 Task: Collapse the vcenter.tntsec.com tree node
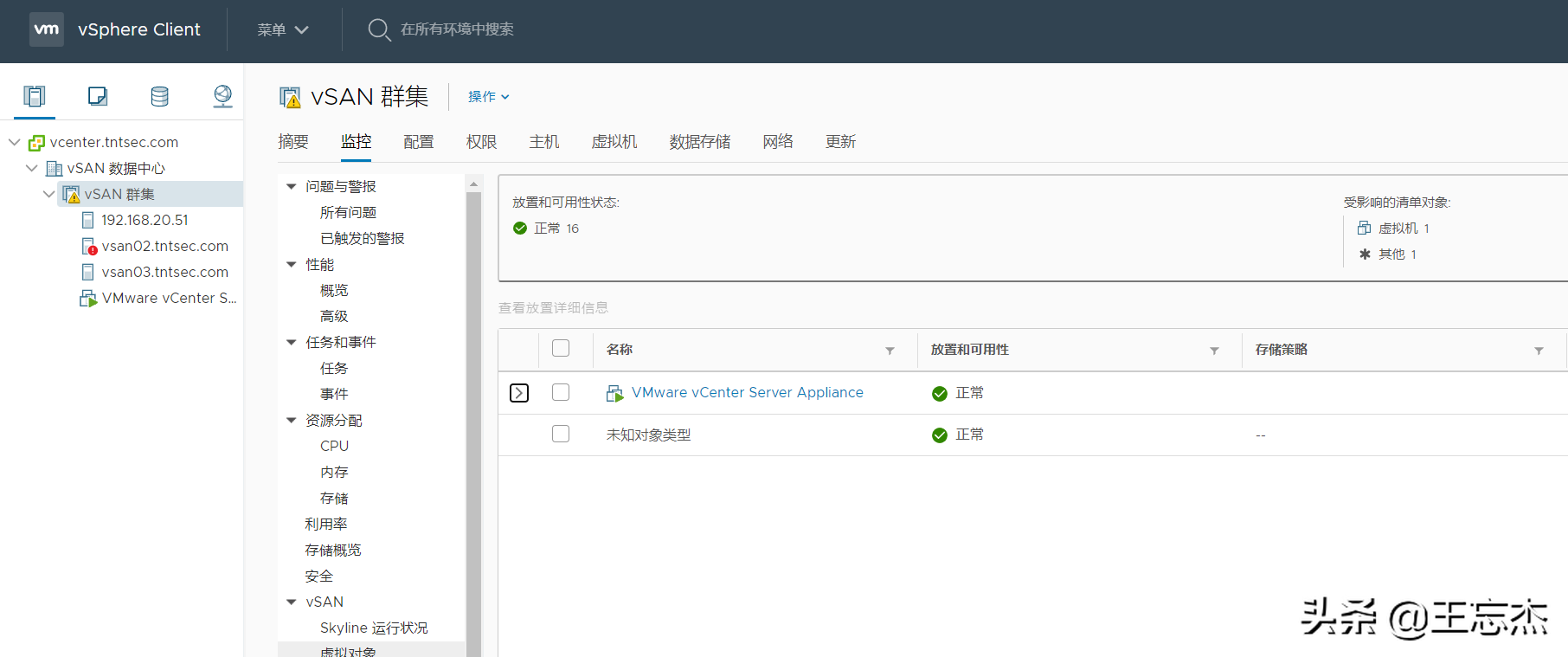[x=14, y=142]
